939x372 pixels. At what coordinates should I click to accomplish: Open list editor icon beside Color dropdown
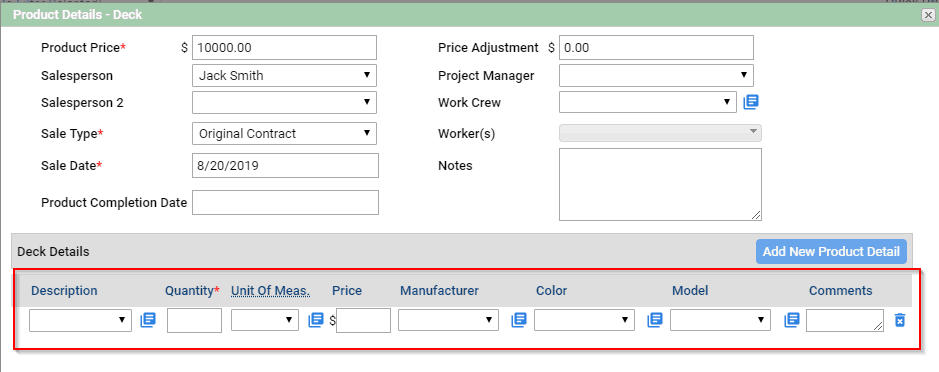(x=655, y=320)
